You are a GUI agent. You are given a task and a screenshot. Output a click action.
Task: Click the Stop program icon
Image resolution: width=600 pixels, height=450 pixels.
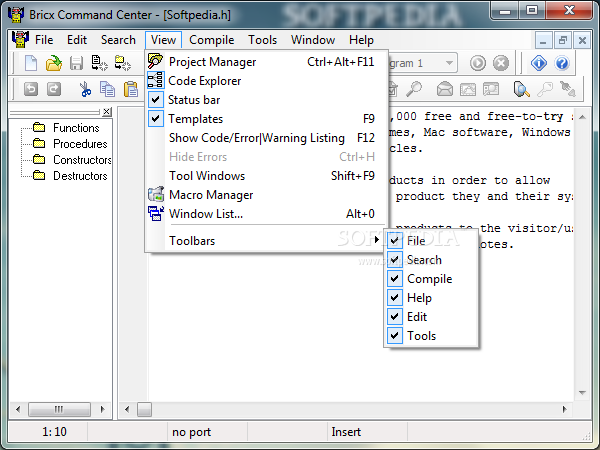tap(501, 63)
